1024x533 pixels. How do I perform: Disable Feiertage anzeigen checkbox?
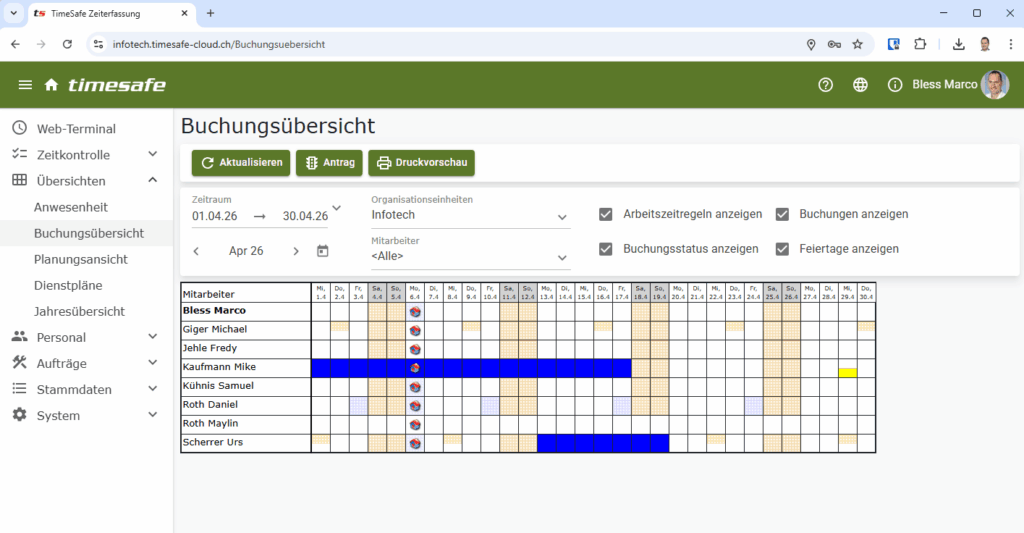782,249
